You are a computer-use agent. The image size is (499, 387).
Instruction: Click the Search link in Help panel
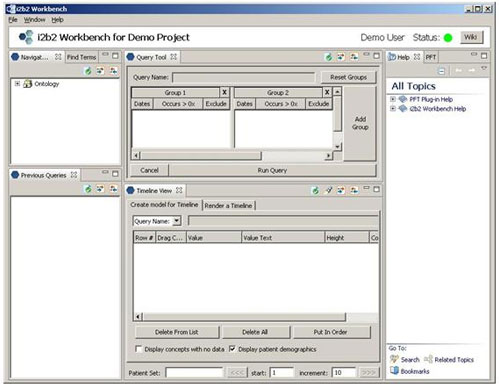pyautogui.click(x=410, y=360)
